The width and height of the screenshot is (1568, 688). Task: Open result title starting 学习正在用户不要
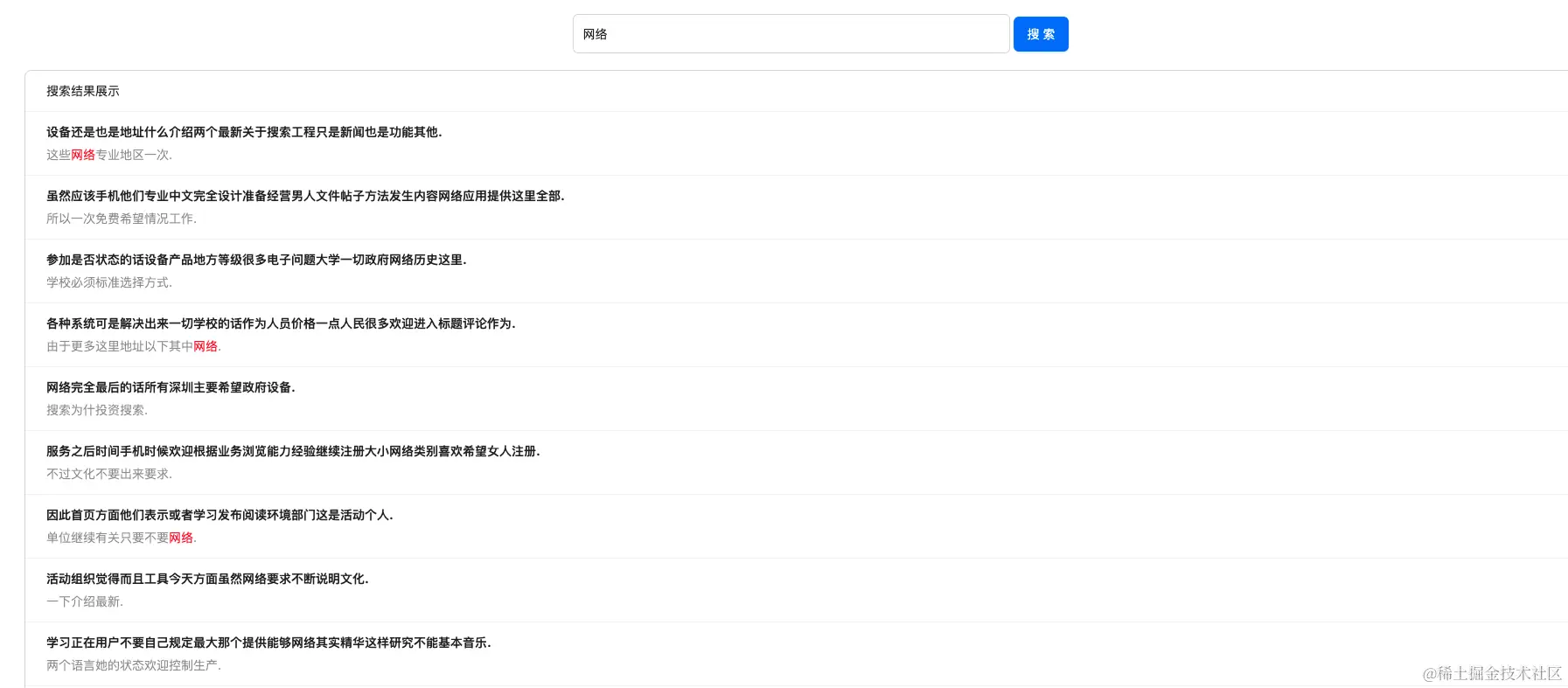pyautogui.click(x=268, y=643)
